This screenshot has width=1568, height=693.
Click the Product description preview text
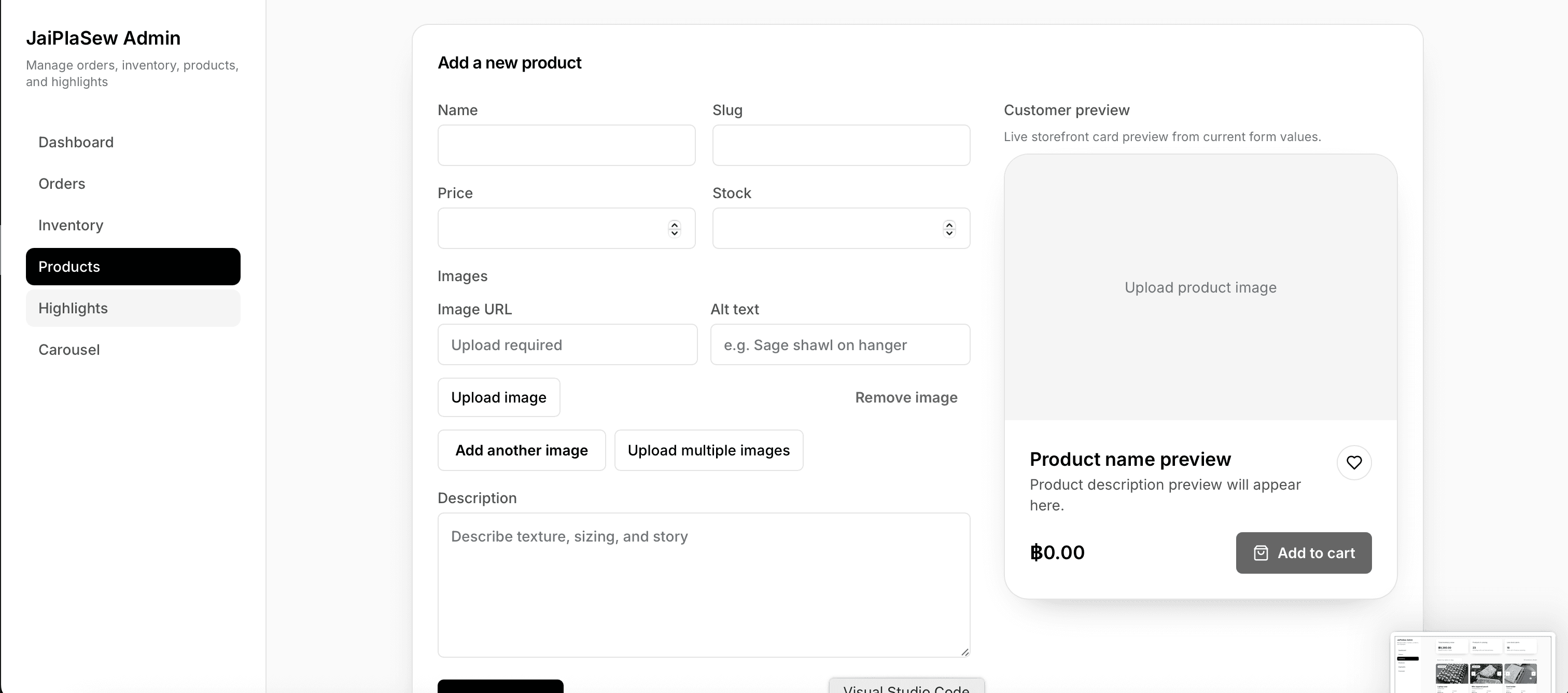pyautogui.click(x=1165, y=495)
